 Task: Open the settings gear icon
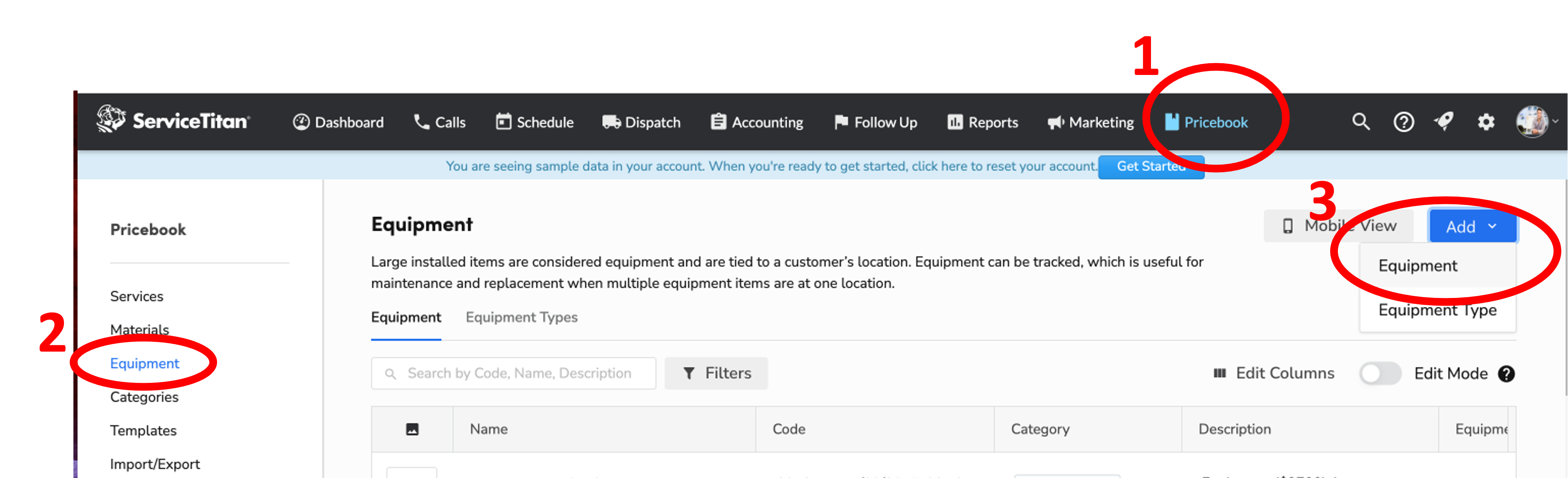(x=1486, y=122)
